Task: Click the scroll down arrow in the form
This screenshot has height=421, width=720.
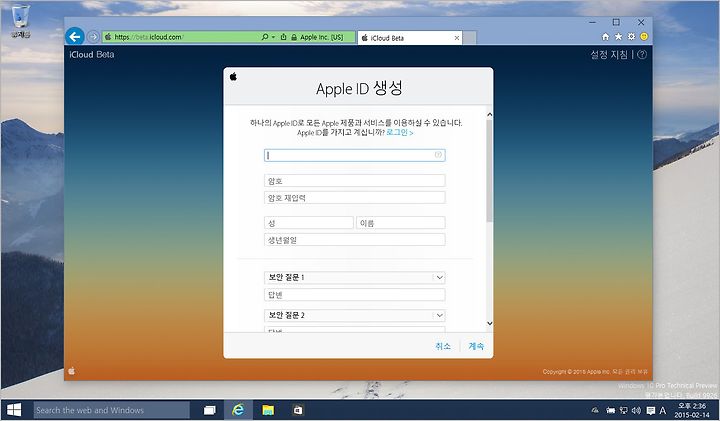Action: [x=489, y=323]
